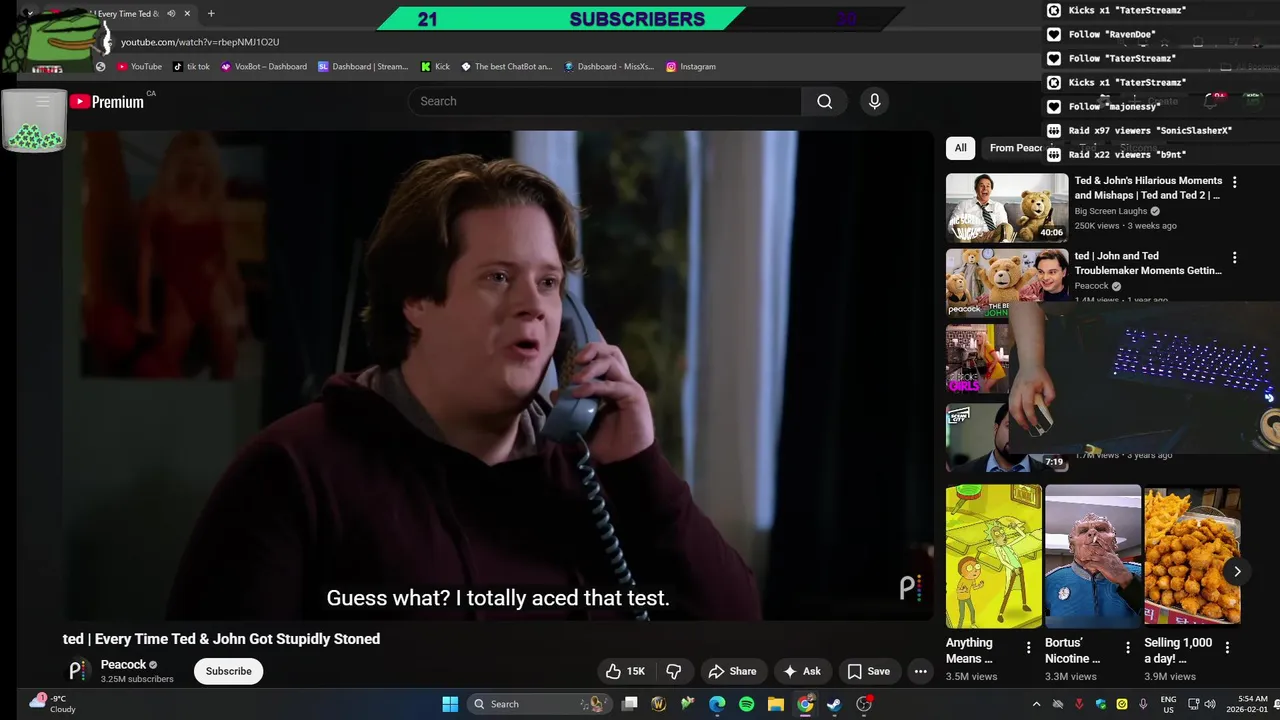Start voice search with microphone icon
Viewport: 1280px width, 720px height.
(874, 101)
